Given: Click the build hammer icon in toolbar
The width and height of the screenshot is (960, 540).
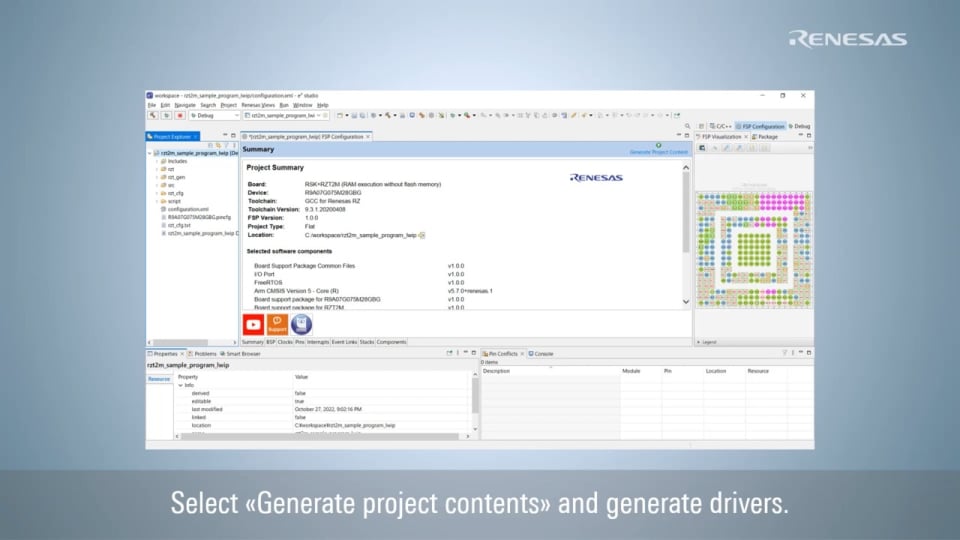Looking at the screenshot, I should pos(153,115).
